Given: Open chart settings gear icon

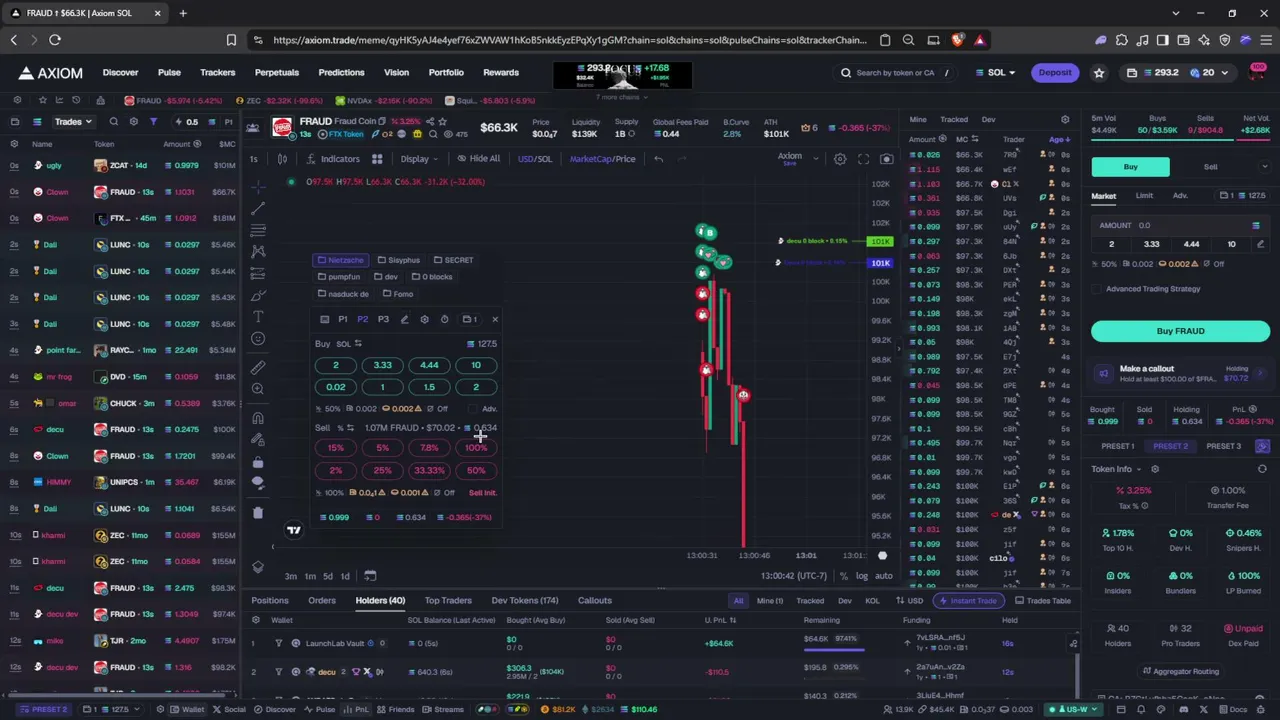Looking at the screenshot, I should pos(840,159).
